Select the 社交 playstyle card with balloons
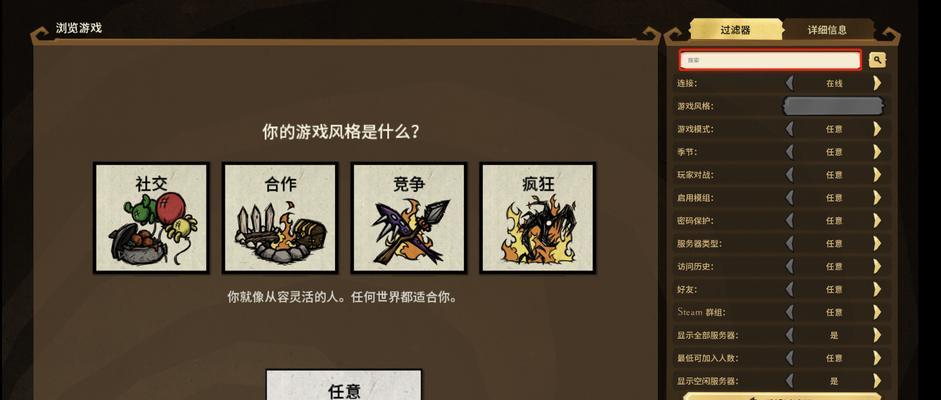 coord(151,218)
